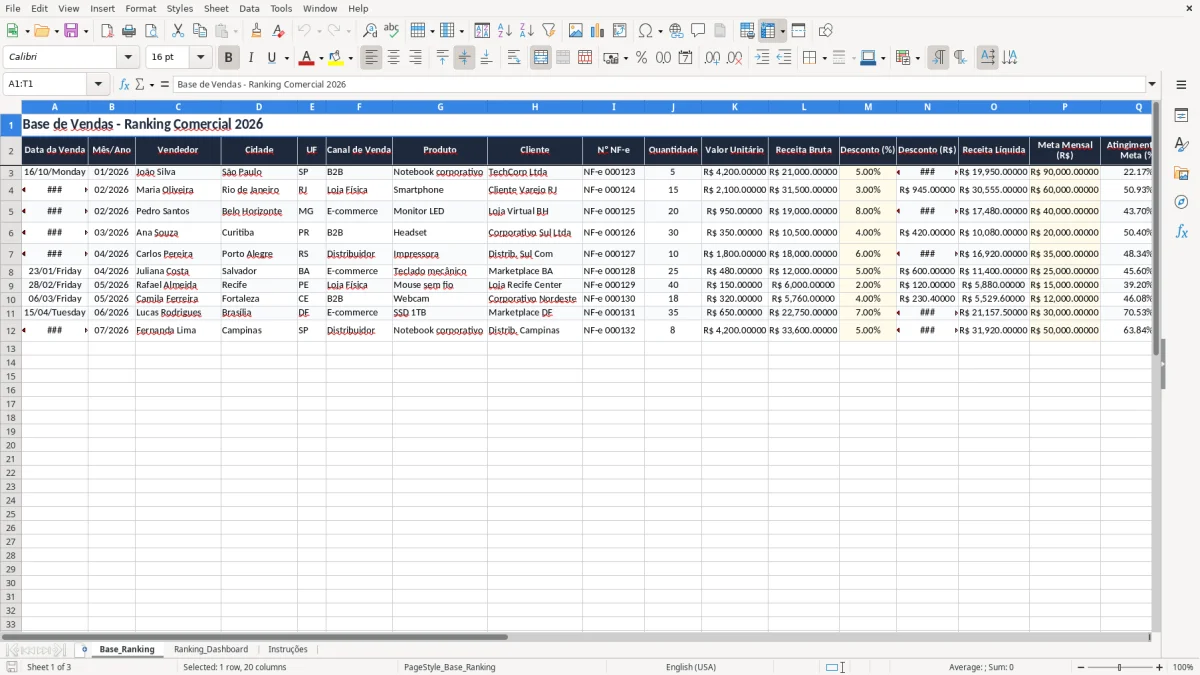Format cells as date
Viewport: 1200px width, 675px height.
[686, 58]
